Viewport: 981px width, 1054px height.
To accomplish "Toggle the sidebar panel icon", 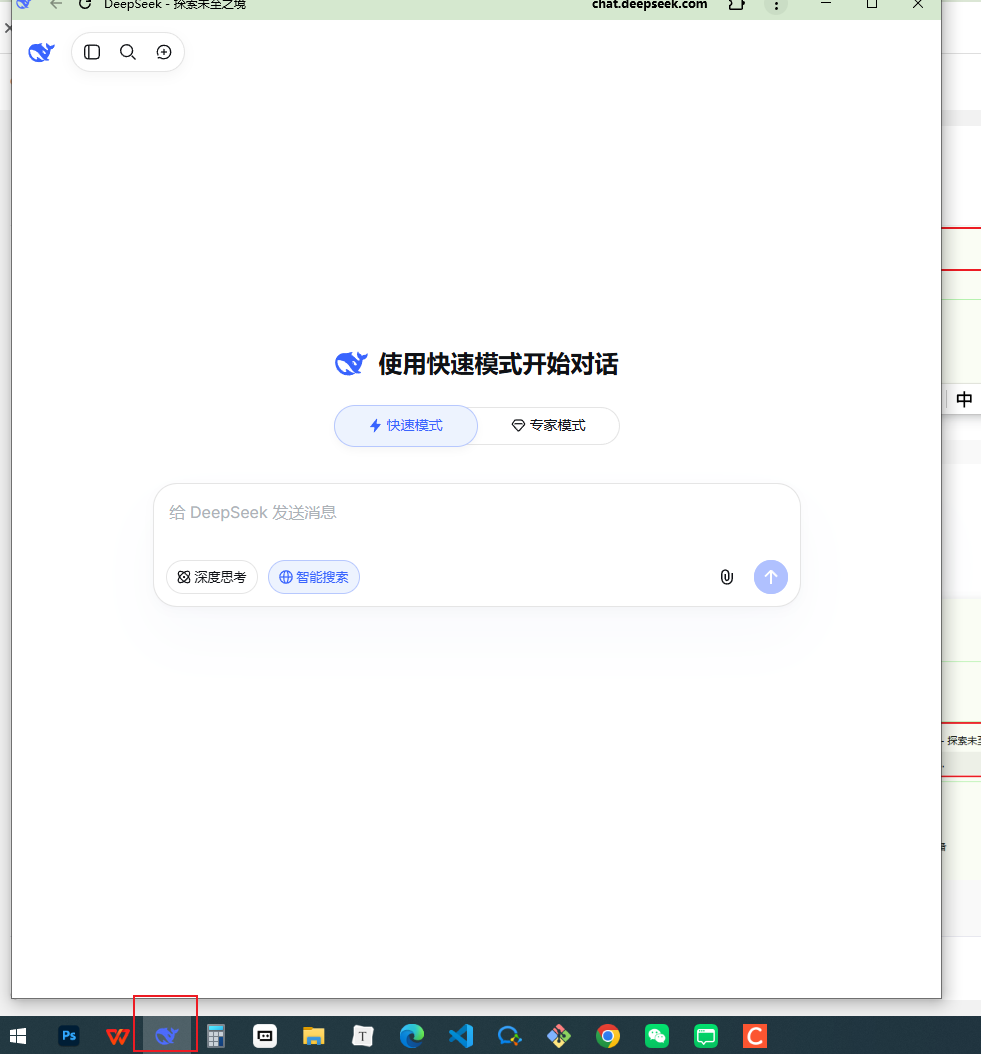I will pos(92,52).
